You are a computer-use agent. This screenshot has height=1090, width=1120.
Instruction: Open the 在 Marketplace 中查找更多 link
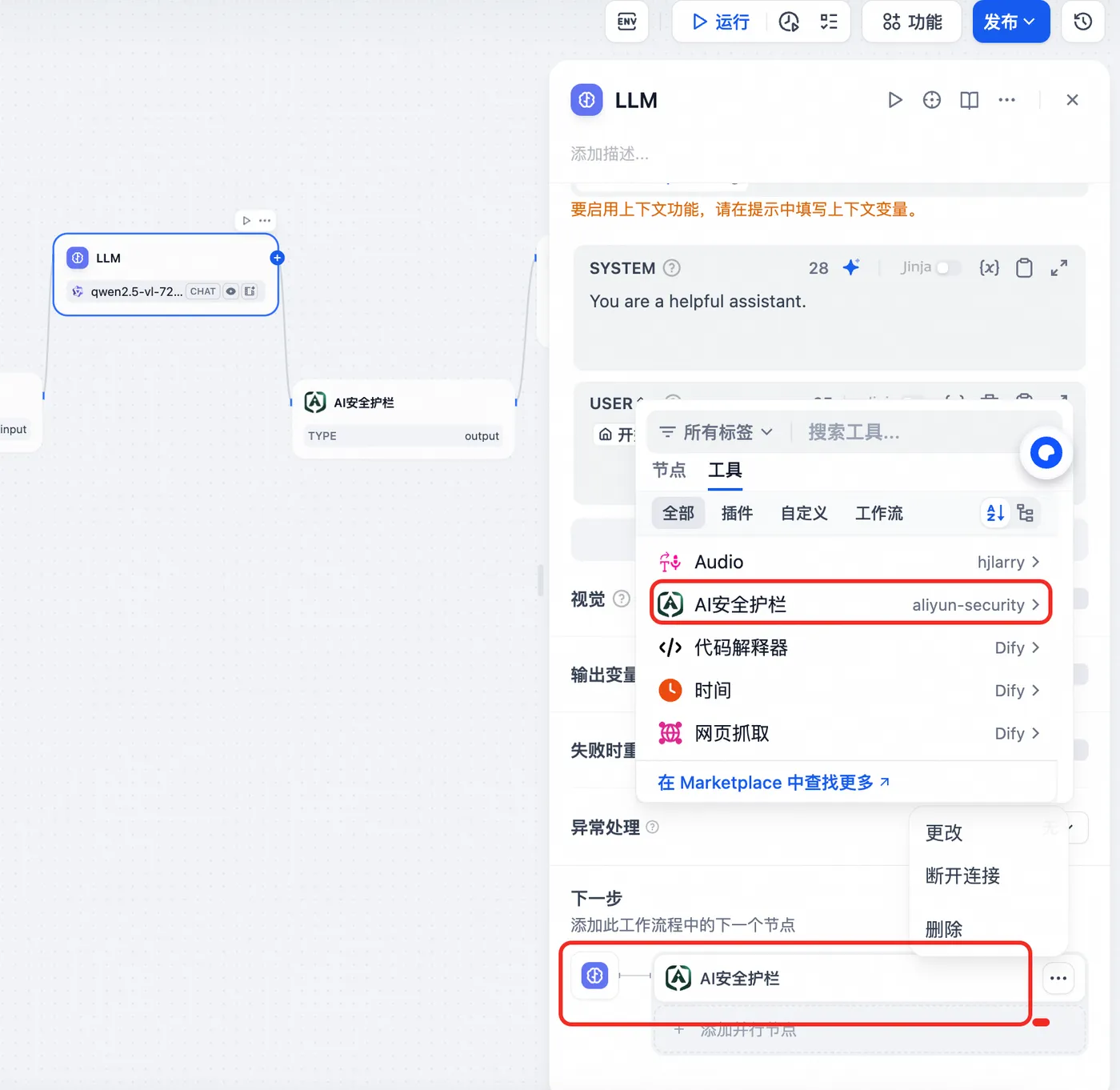[774, 782]
